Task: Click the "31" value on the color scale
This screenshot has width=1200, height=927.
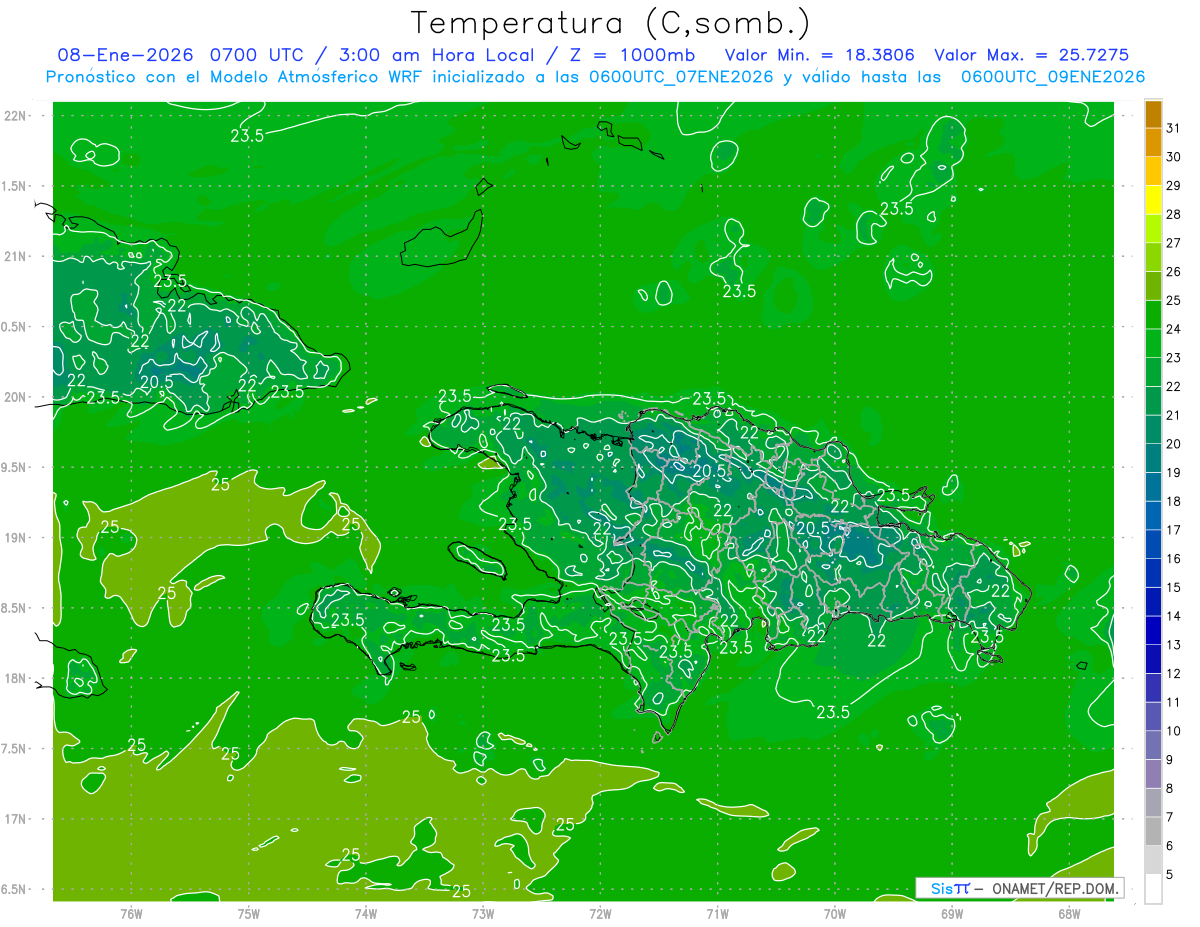Action: point(1175,128)
